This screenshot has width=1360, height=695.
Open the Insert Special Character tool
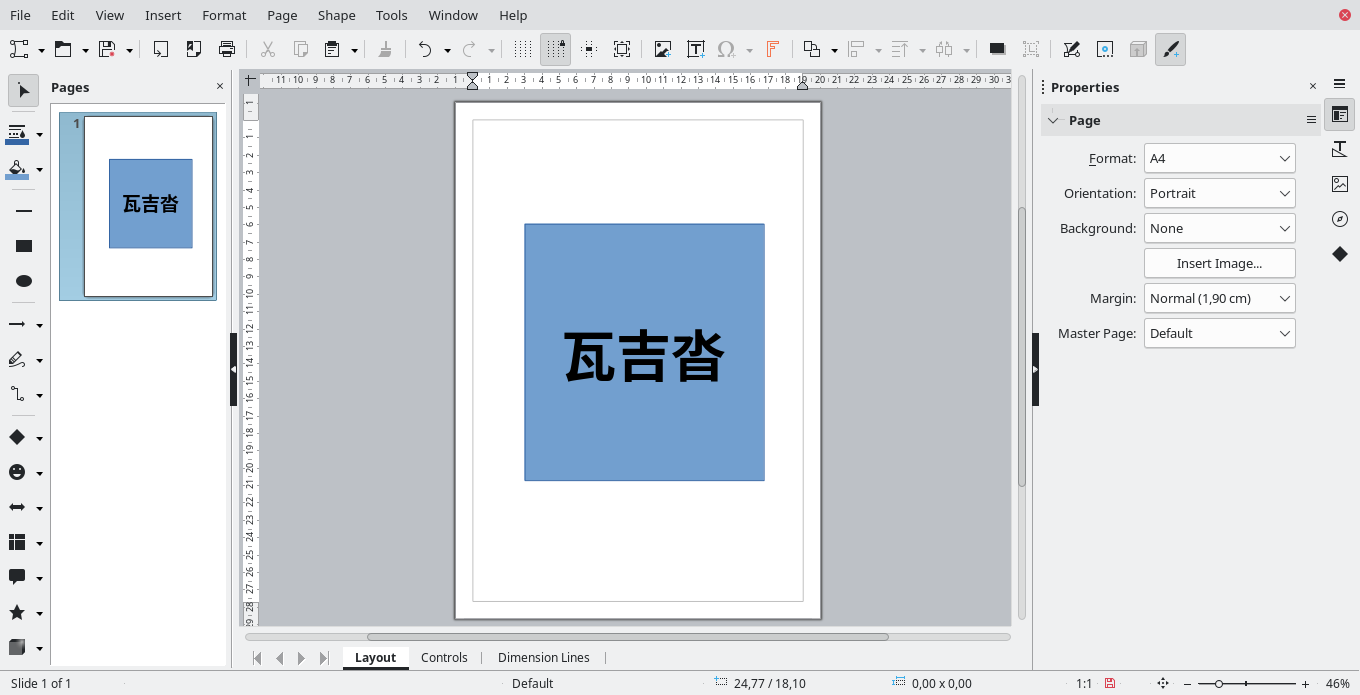coord(727,48)
